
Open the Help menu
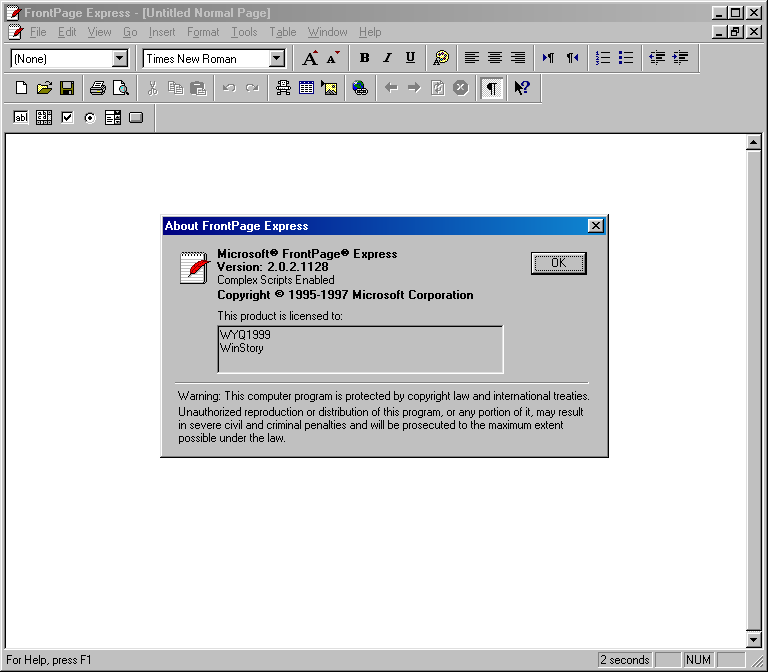click(x=370, y=32)
